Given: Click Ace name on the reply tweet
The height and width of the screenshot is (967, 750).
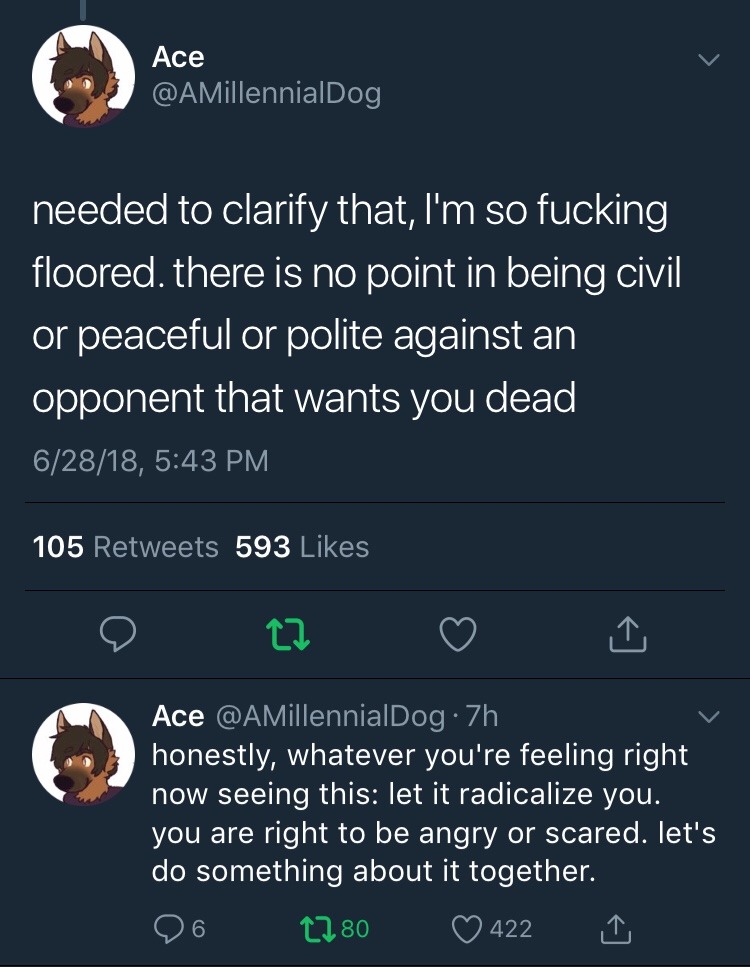Looking at the screenshot, I should [177, 716].
